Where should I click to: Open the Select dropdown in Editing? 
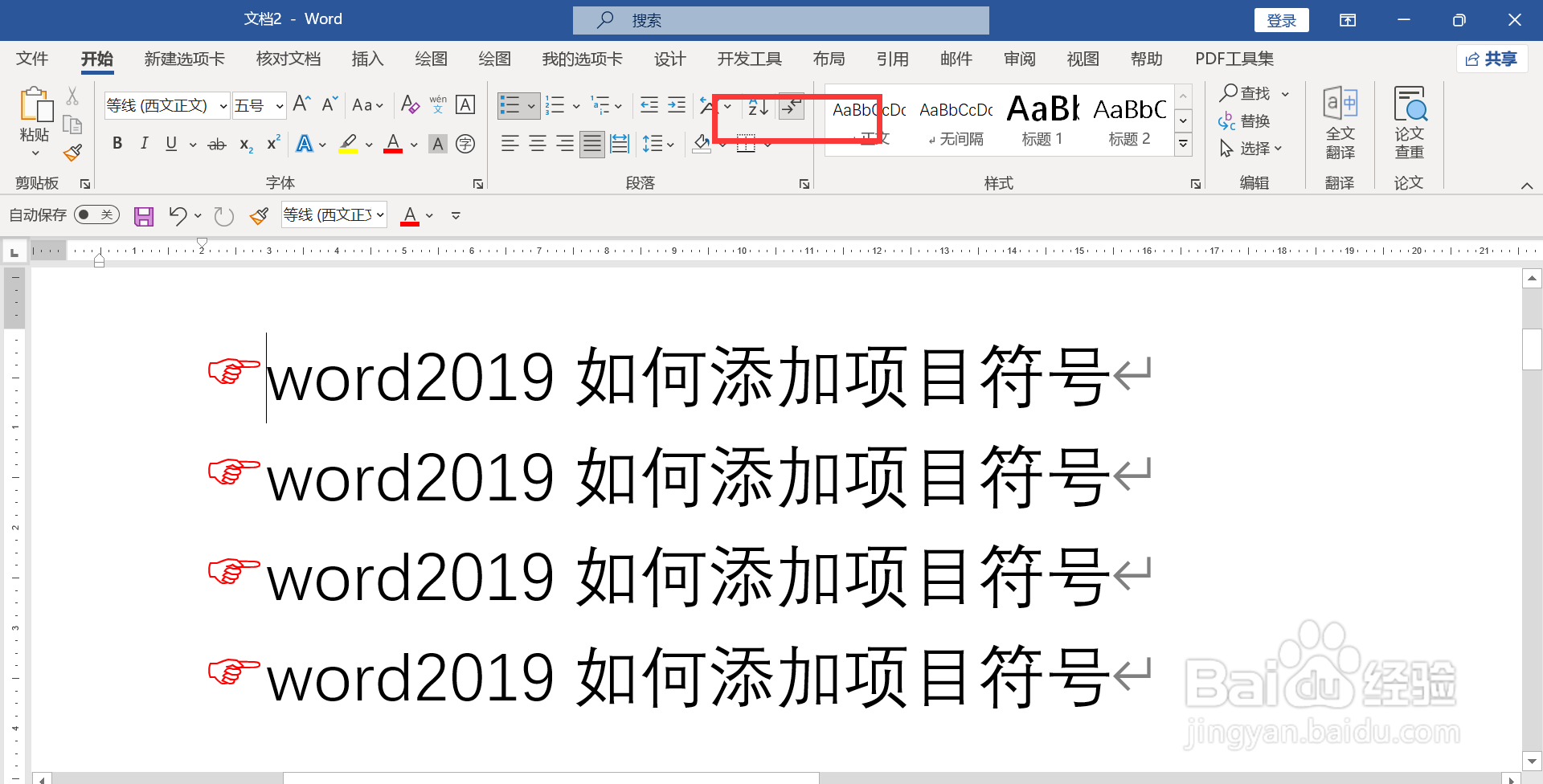click(x=1250, y=149)
